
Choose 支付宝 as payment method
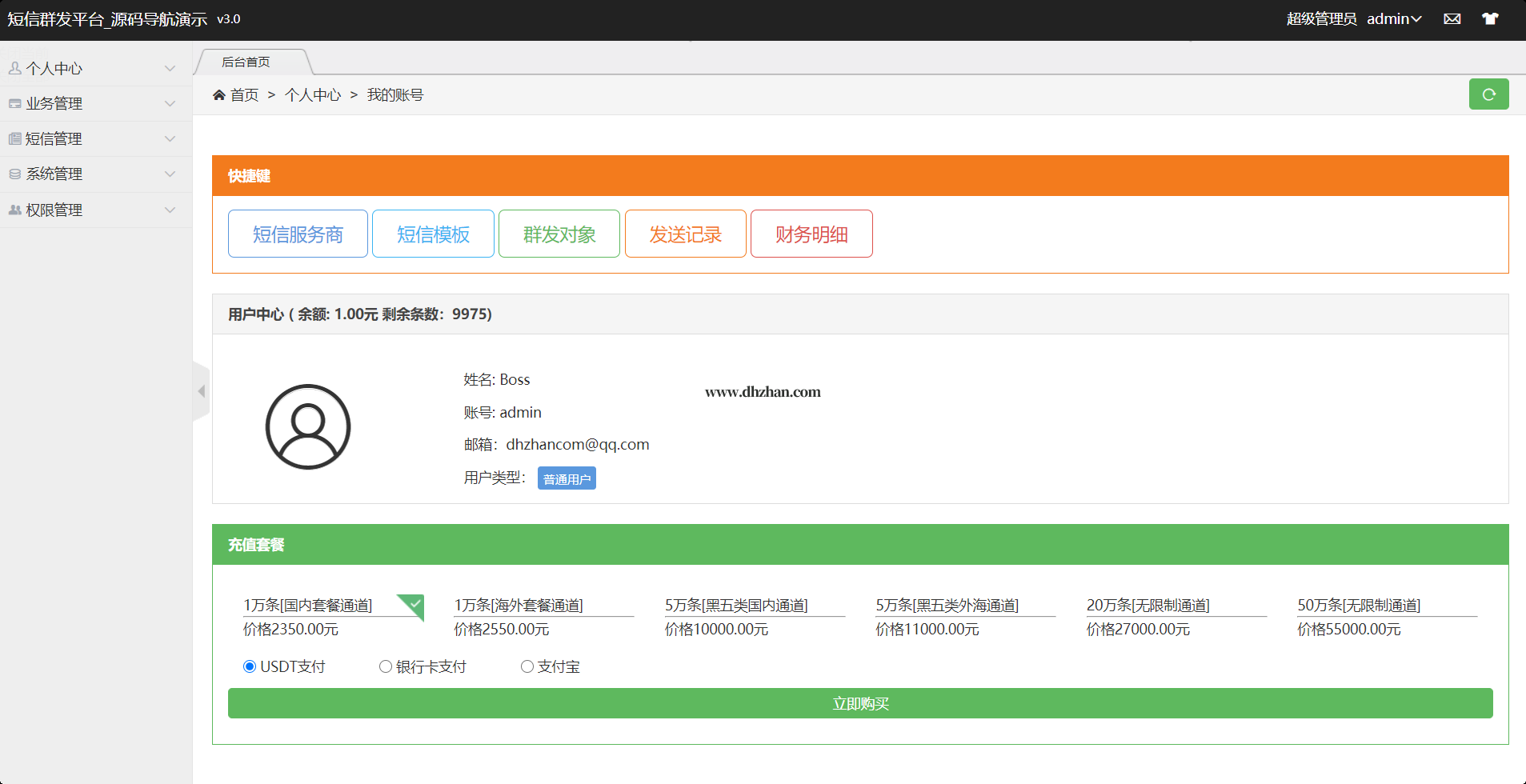(x=527, y=666)
